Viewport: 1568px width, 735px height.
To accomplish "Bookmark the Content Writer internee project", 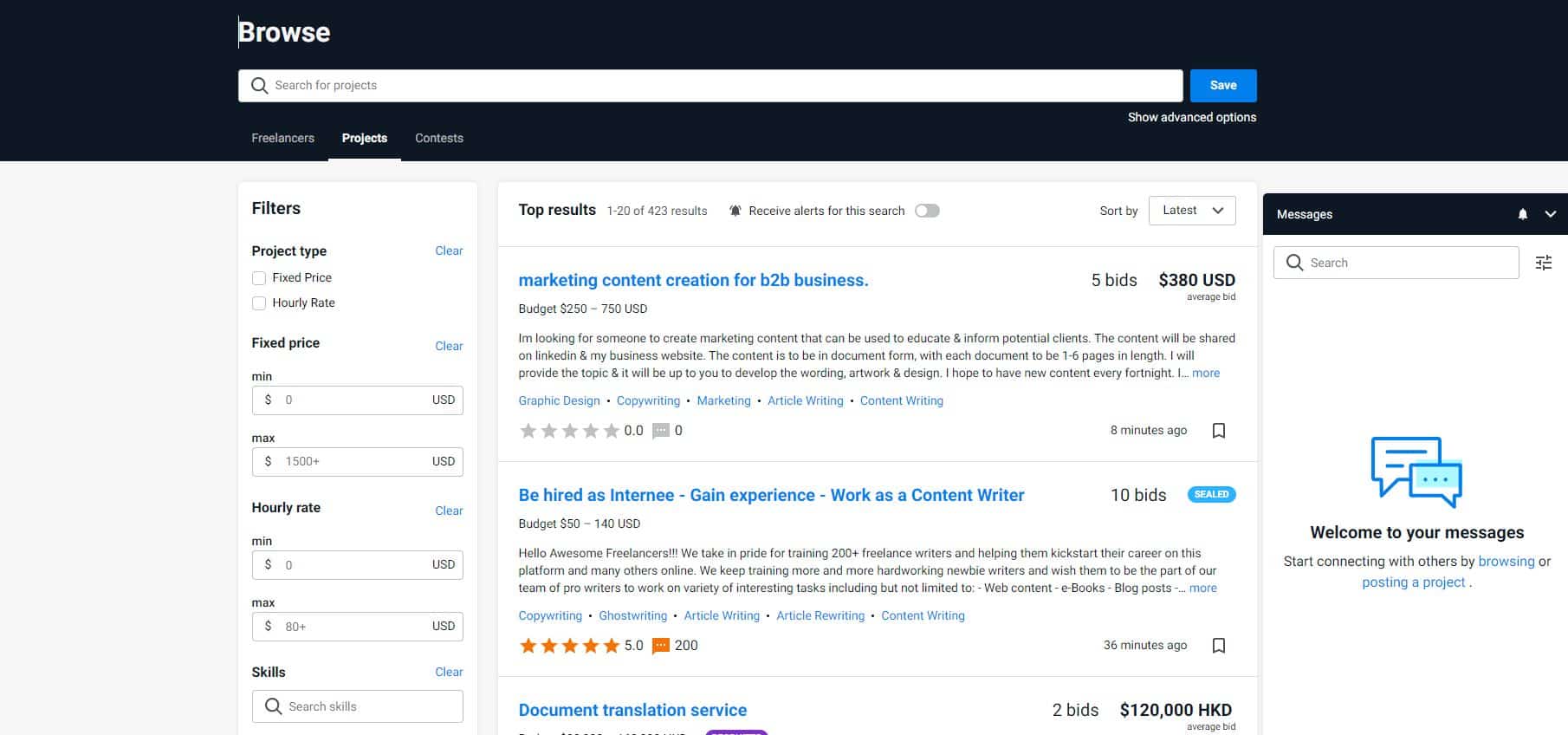I will pos(1219,646).
